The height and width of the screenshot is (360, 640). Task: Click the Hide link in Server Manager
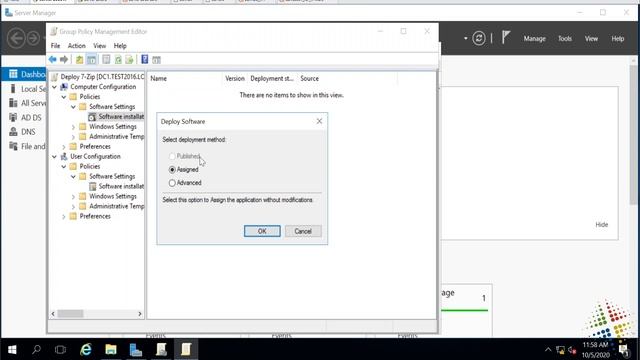tap(602, 224)
